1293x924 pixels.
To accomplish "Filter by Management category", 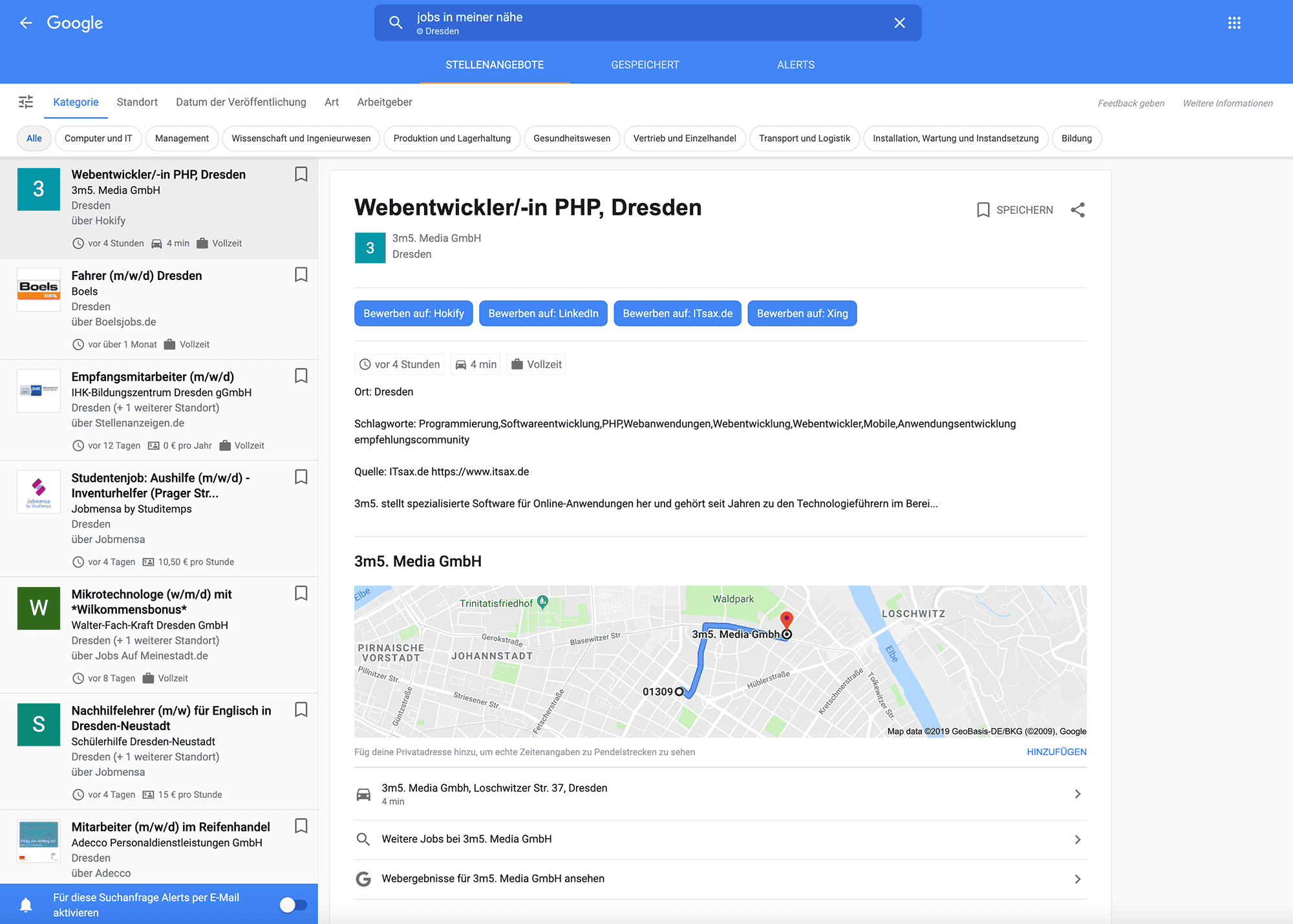I will point(182,138).
